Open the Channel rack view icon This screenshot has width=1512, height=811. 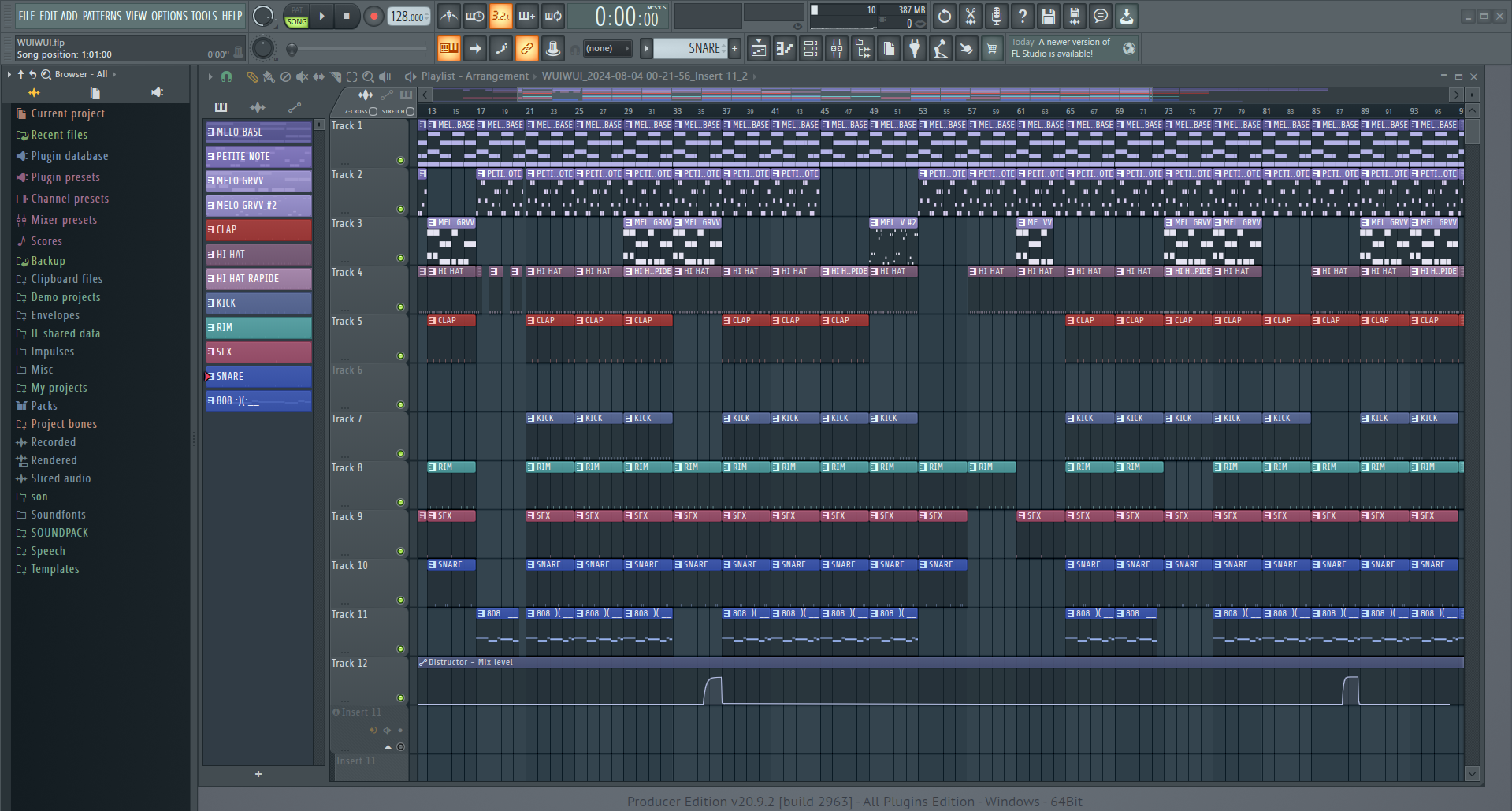(x=811, y=49)
